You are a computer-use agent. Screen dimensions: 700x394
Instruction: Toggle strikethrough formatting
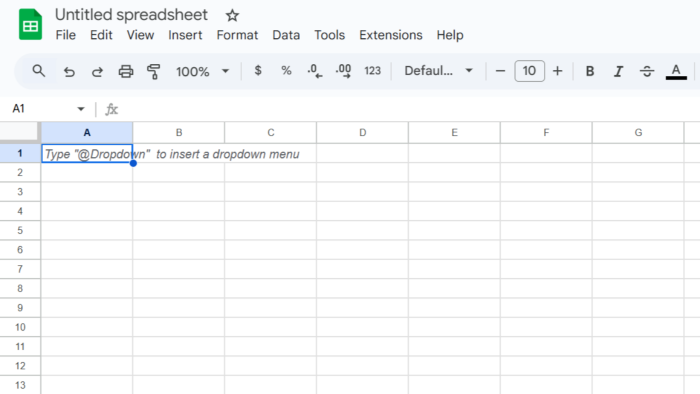click(x=647, y=71)
